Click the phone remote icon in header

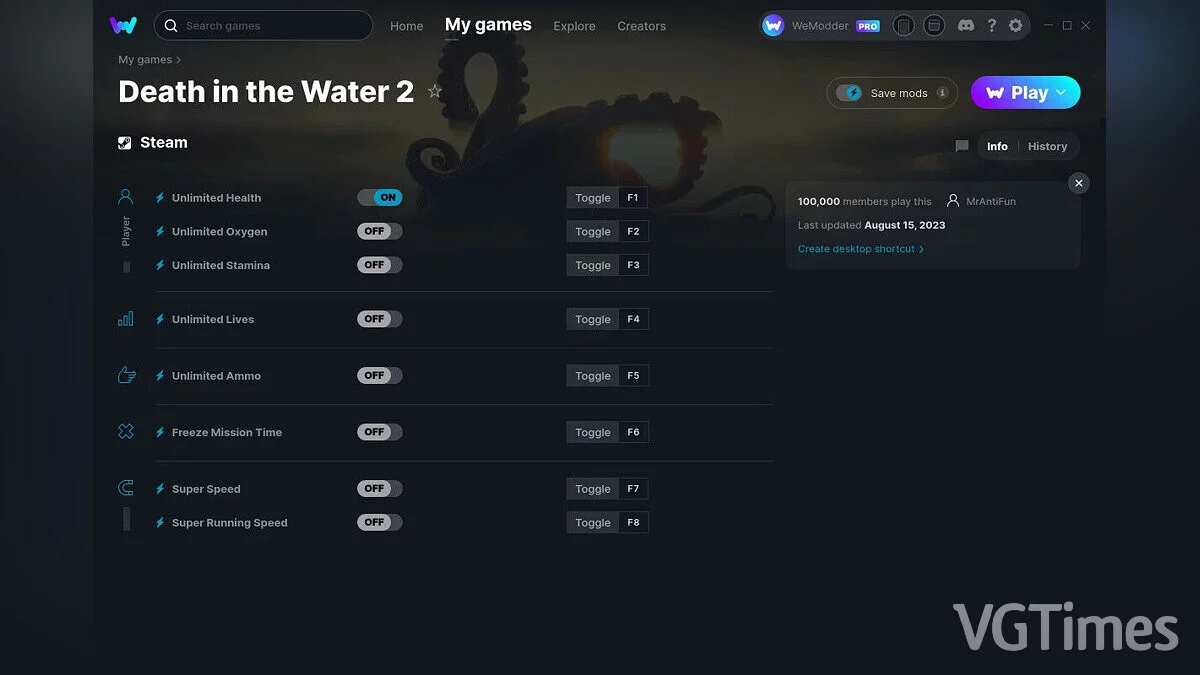point(903,26)
